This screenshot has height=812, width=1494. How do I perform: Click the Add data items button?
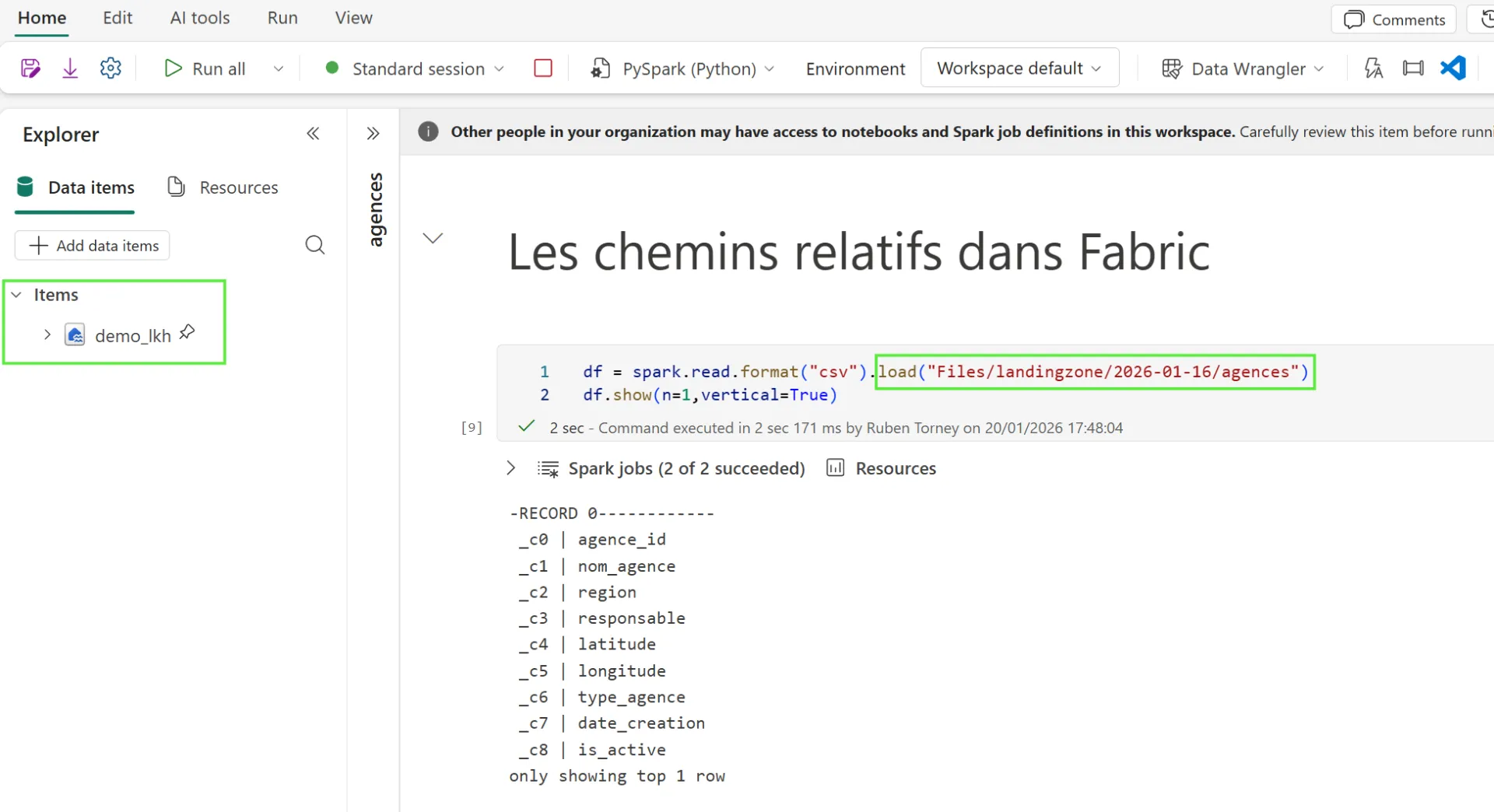[93, 246]
